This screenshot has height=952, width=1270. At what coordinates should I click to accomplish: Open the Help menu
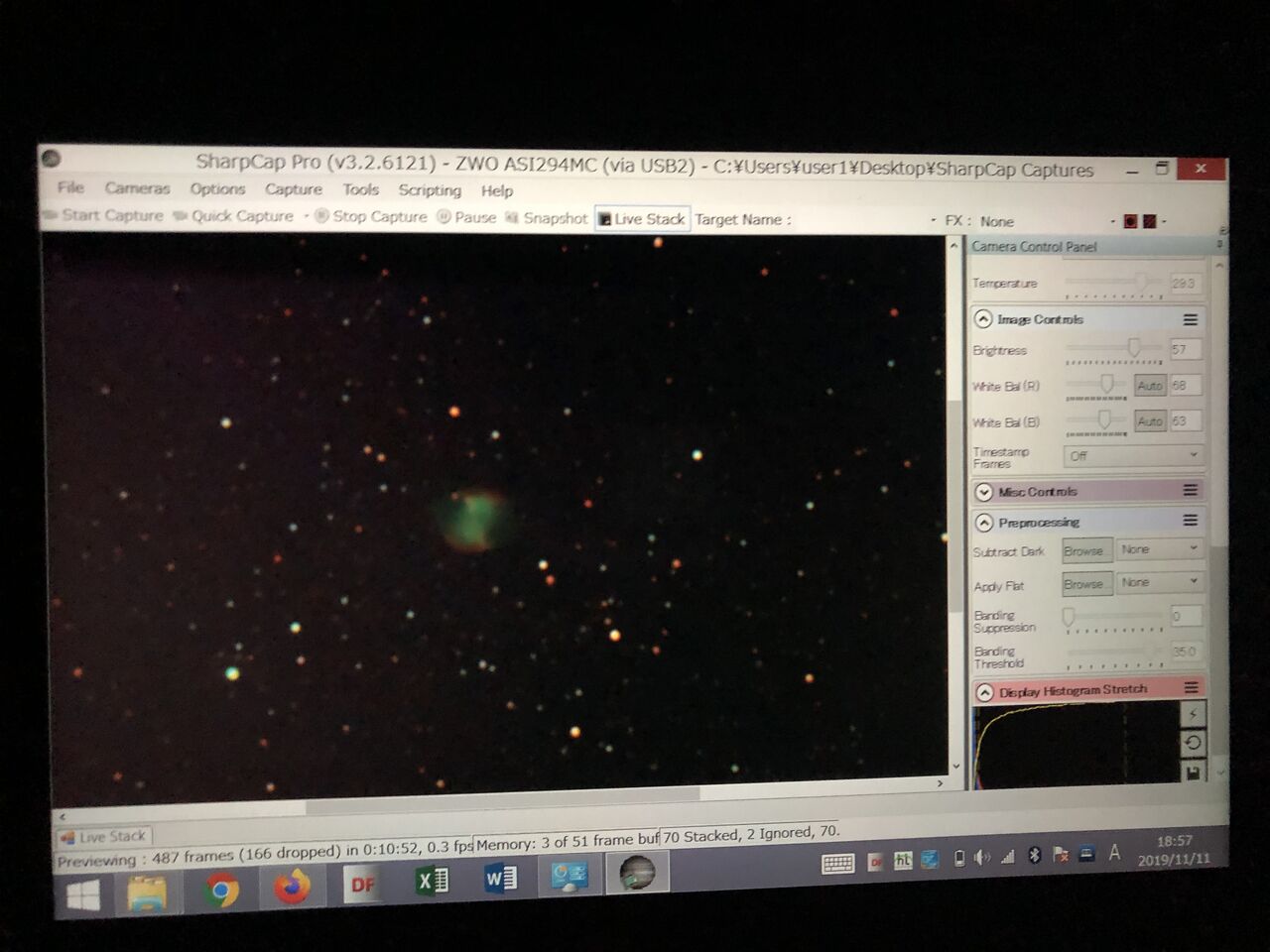(496, 191)
